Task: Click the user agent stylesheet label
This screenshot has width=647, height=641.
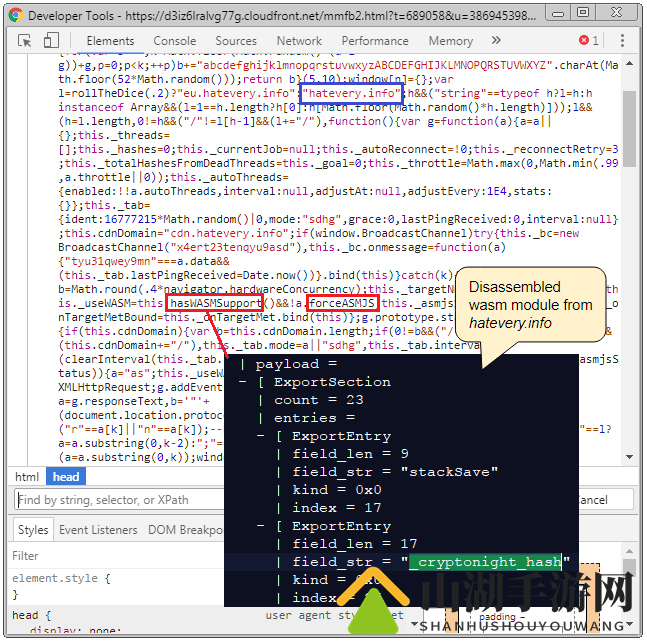Action: (334, 615)
